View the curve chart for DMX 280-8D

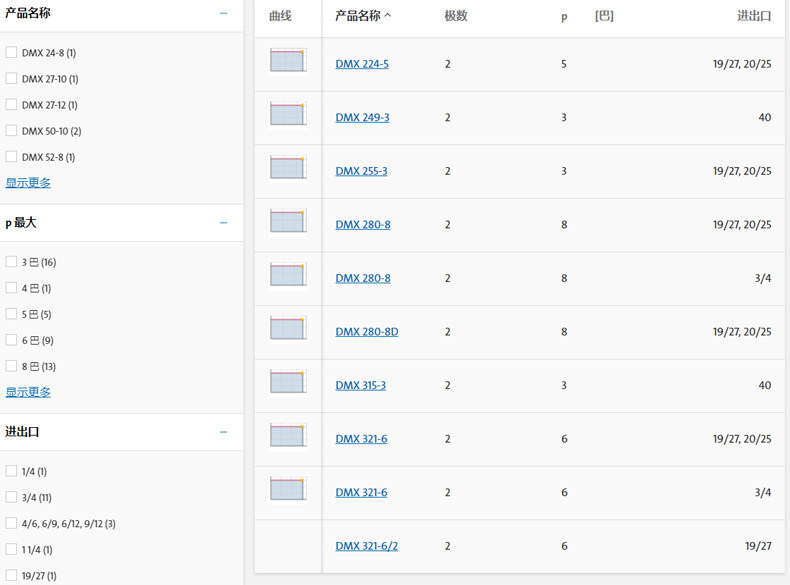pos(288,328)
